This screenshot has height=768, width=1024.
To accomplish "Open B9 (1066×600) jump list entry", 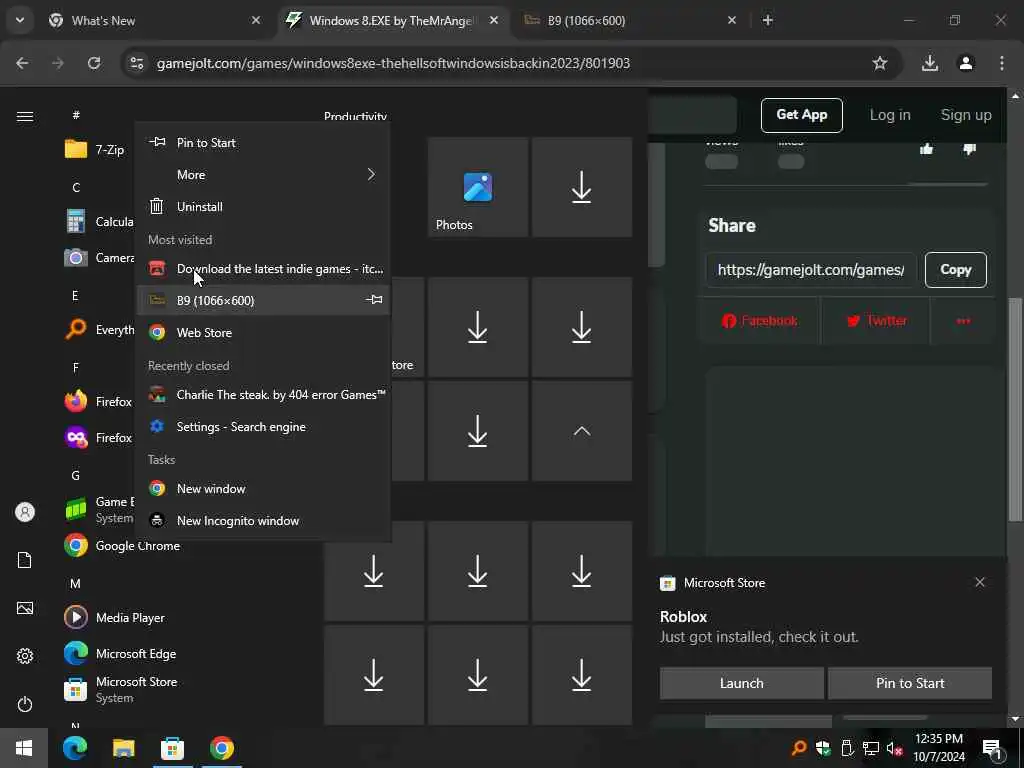I will click(263, 300).
